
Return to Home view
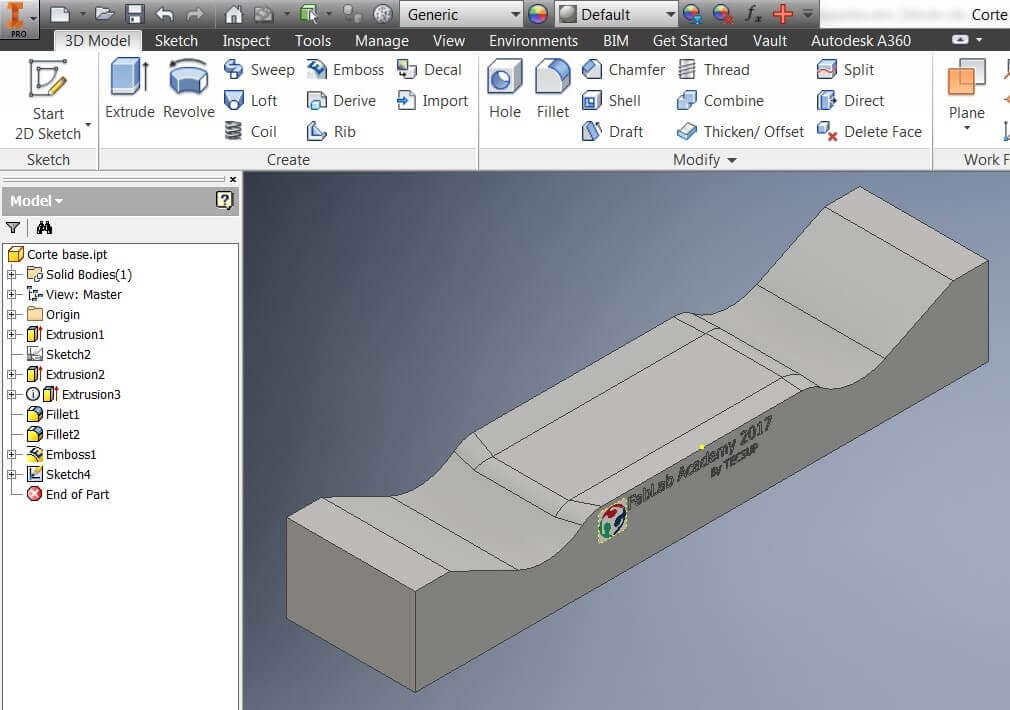233,14
